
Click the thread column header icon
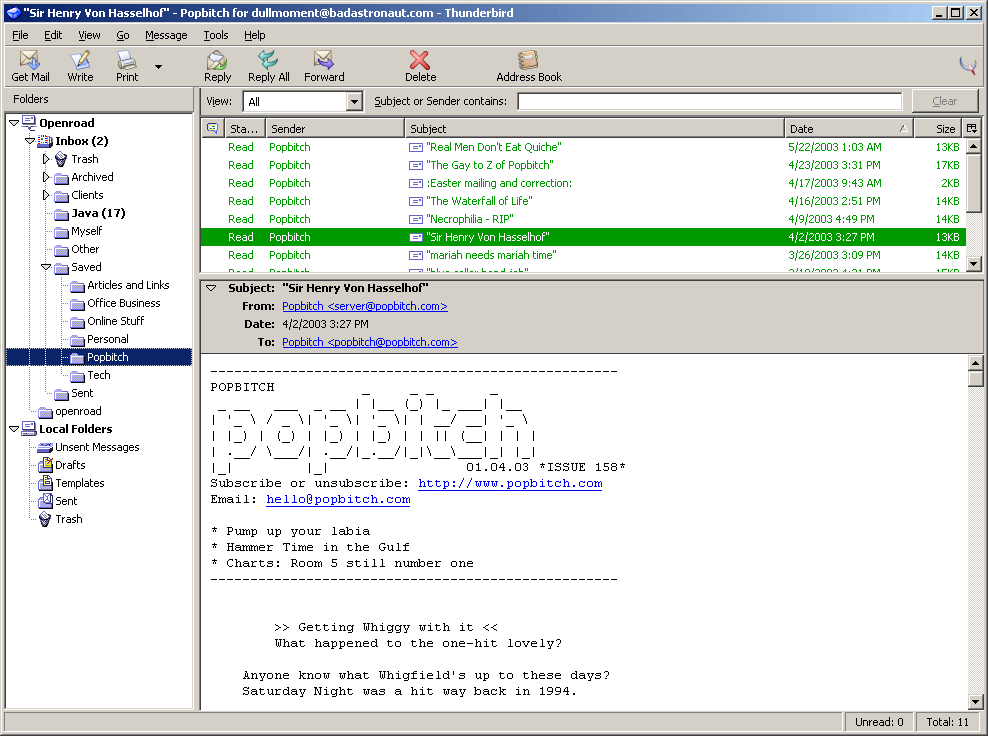pyautogui.click(x=213, y=129)
